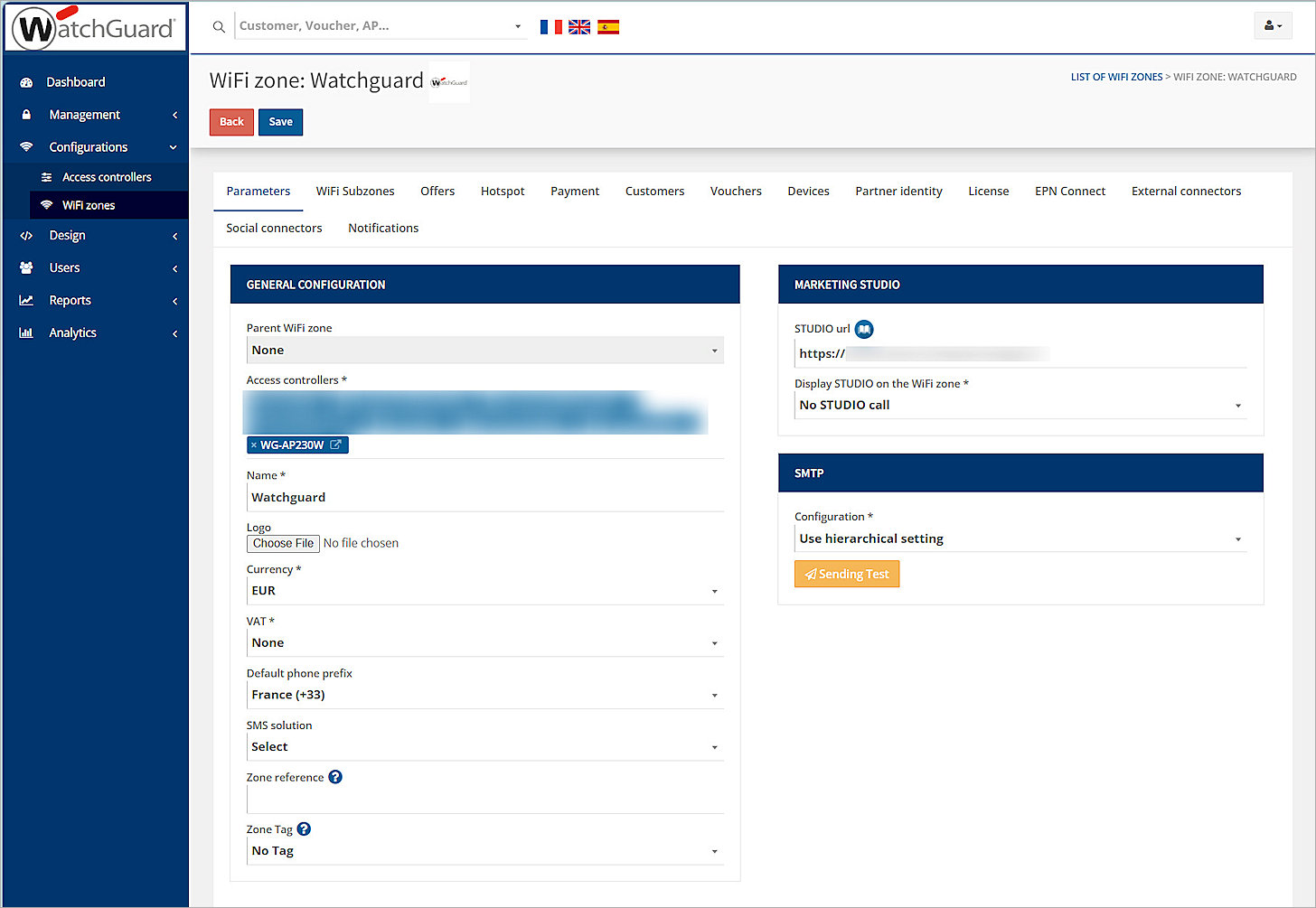Switch to the Social connectors tab
Image resolution: width=1316 pixels, height=908 pixels.
point(274,228)
